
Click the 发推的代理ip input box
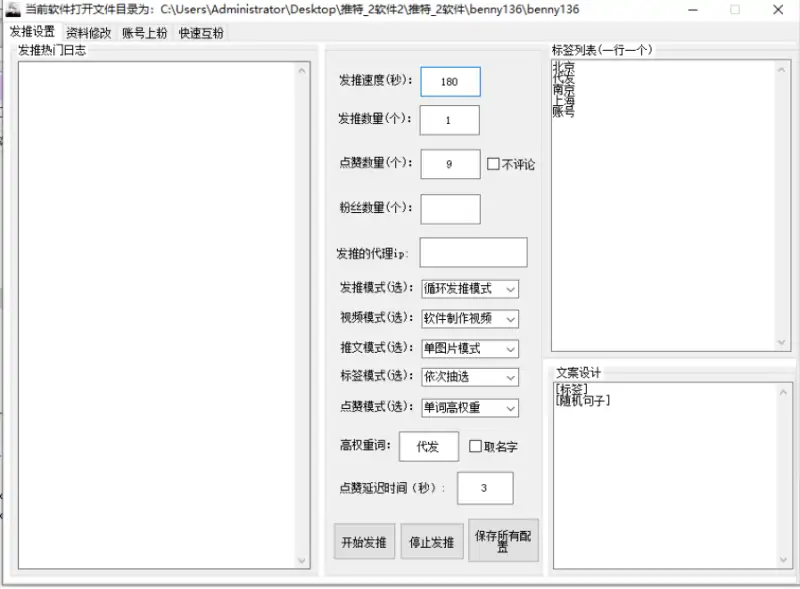pyautogui.click(x=473, y=252)
